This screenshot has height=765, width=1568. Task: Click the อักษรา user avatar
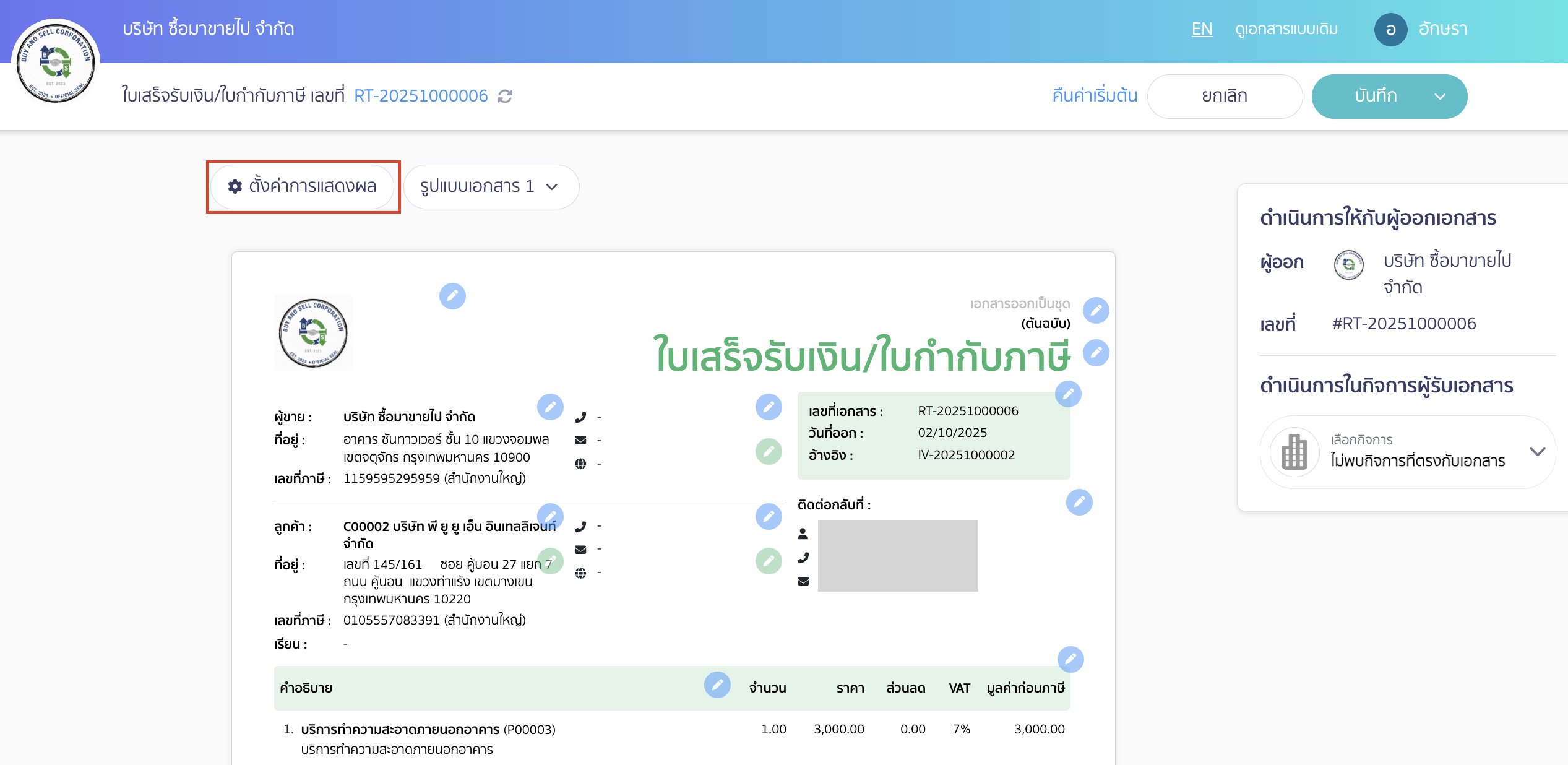pos(1390,28)
